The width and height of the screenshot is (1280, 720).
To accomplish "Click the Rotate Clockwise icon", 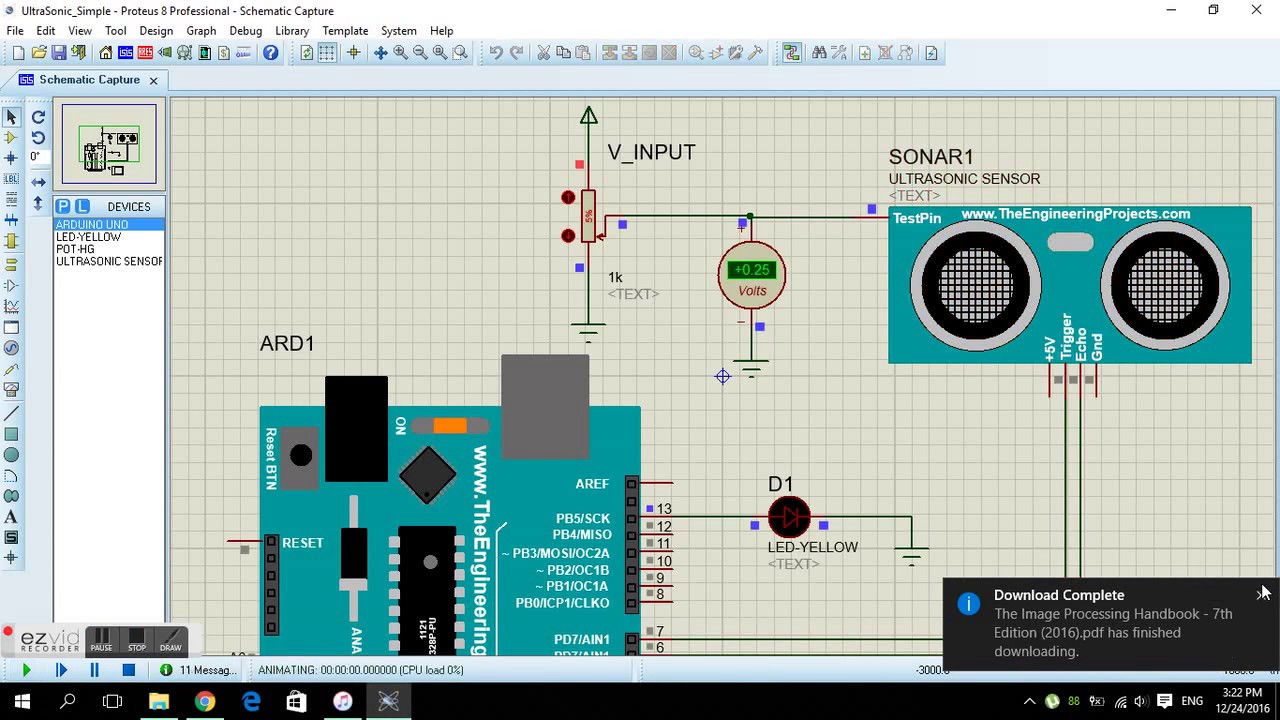I will (x=38, y=117).
